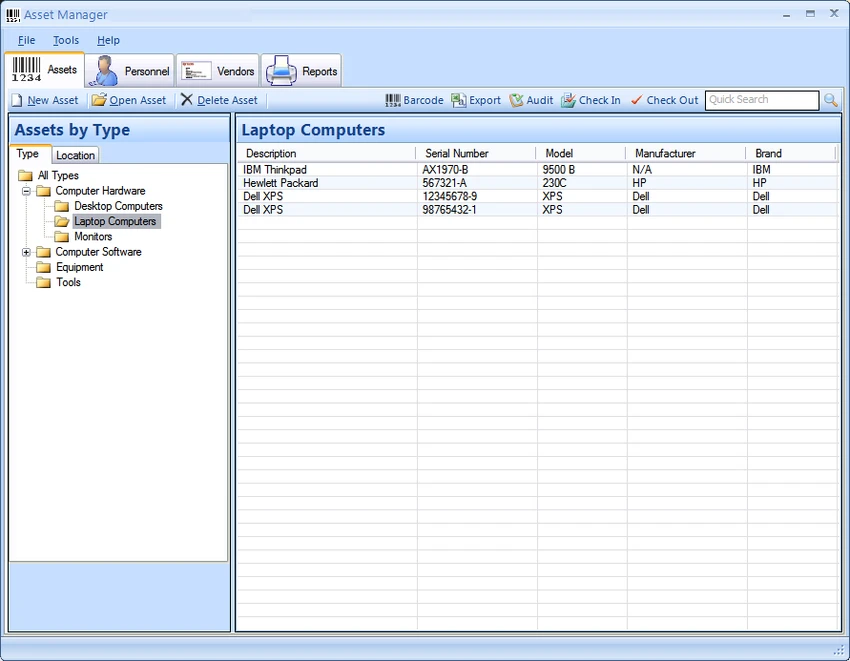Open the Help menu
The width and height of the screenshot is (850, 661).
pyautogui.click(x=108, y=40)
